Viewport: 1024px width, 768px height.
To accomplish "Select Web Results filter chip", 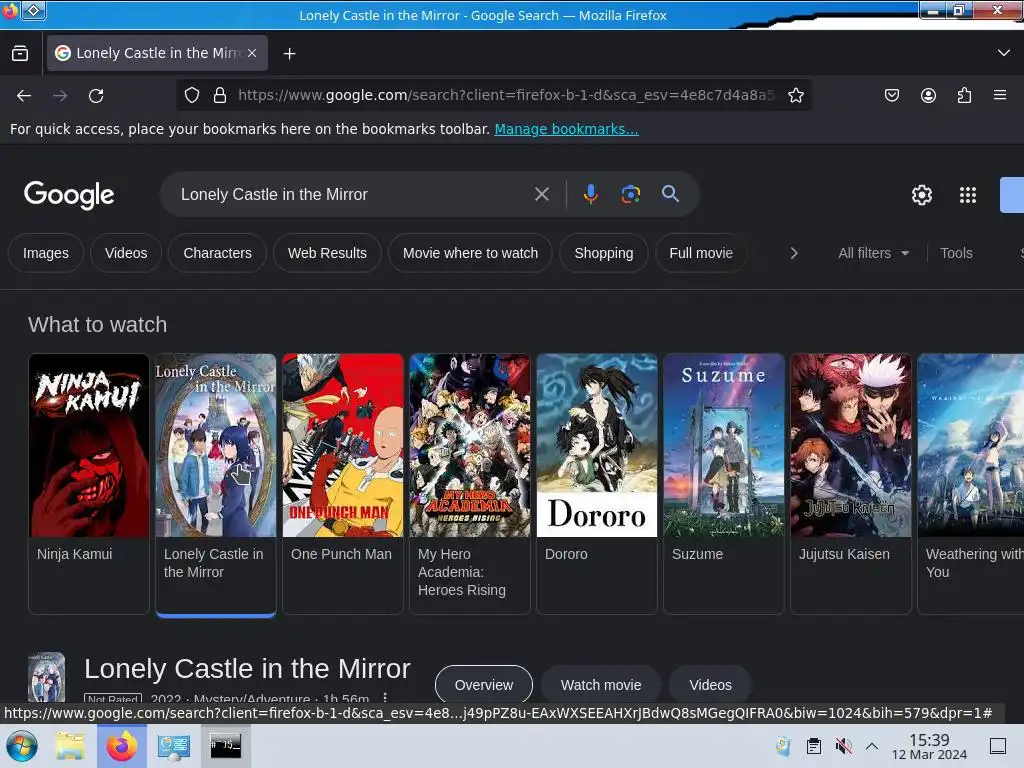I will coord(327,253).
